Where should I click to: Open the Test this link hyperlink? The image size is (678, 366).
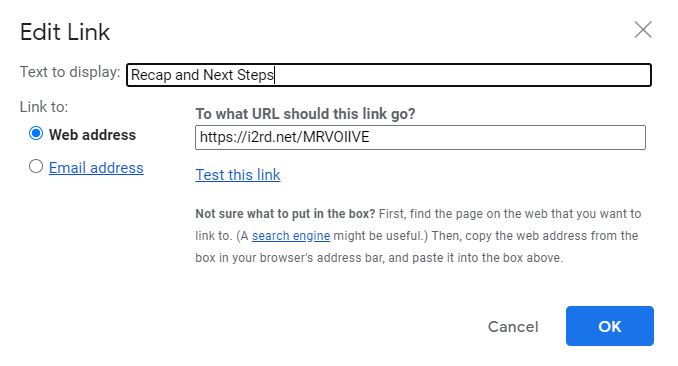tap(238, 175)
